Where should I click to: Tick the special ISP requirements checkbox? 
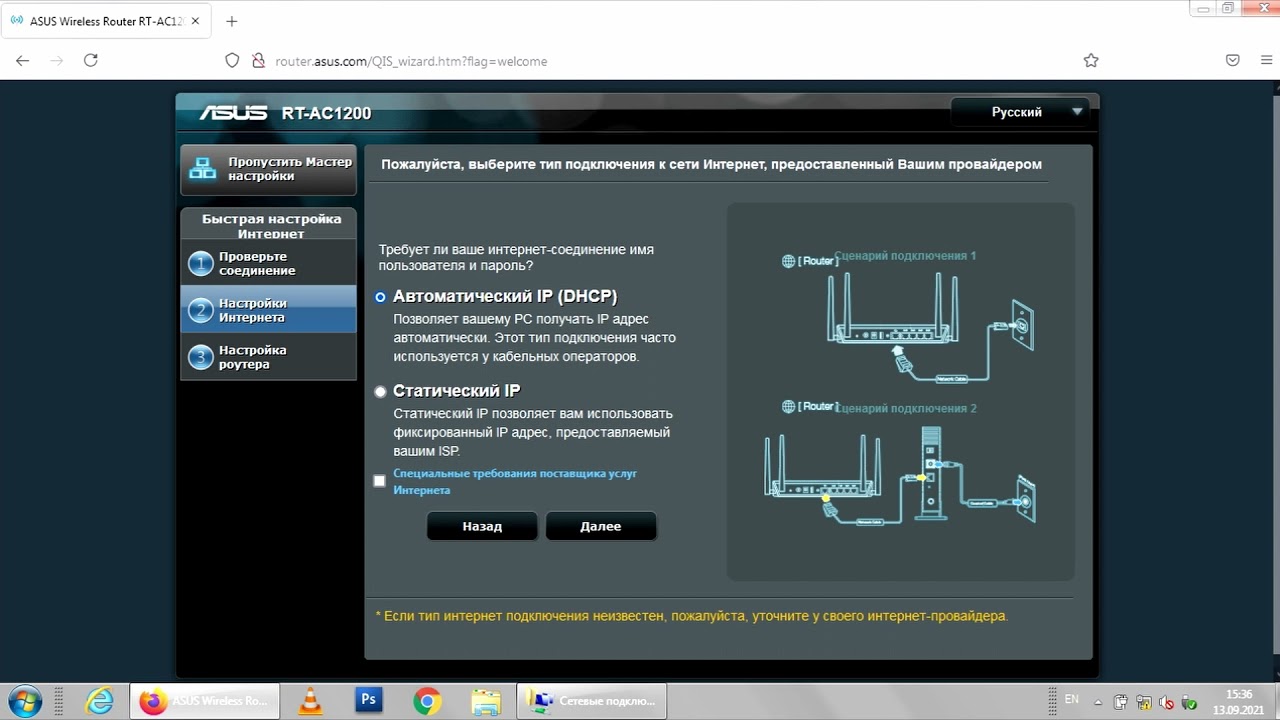point(379,481)
